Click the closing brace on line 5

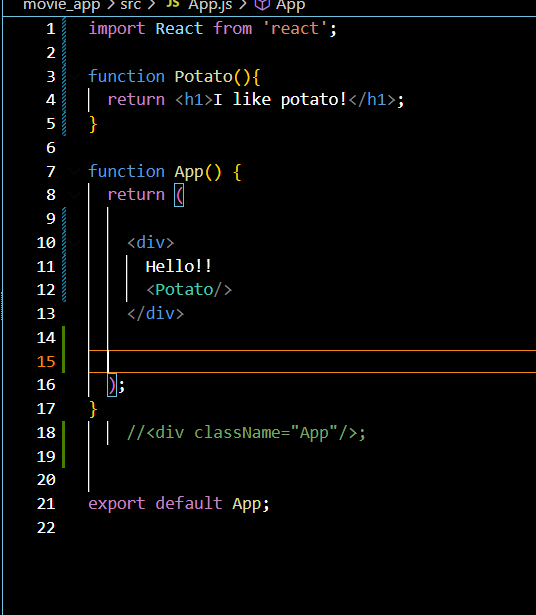click(93, 124)
